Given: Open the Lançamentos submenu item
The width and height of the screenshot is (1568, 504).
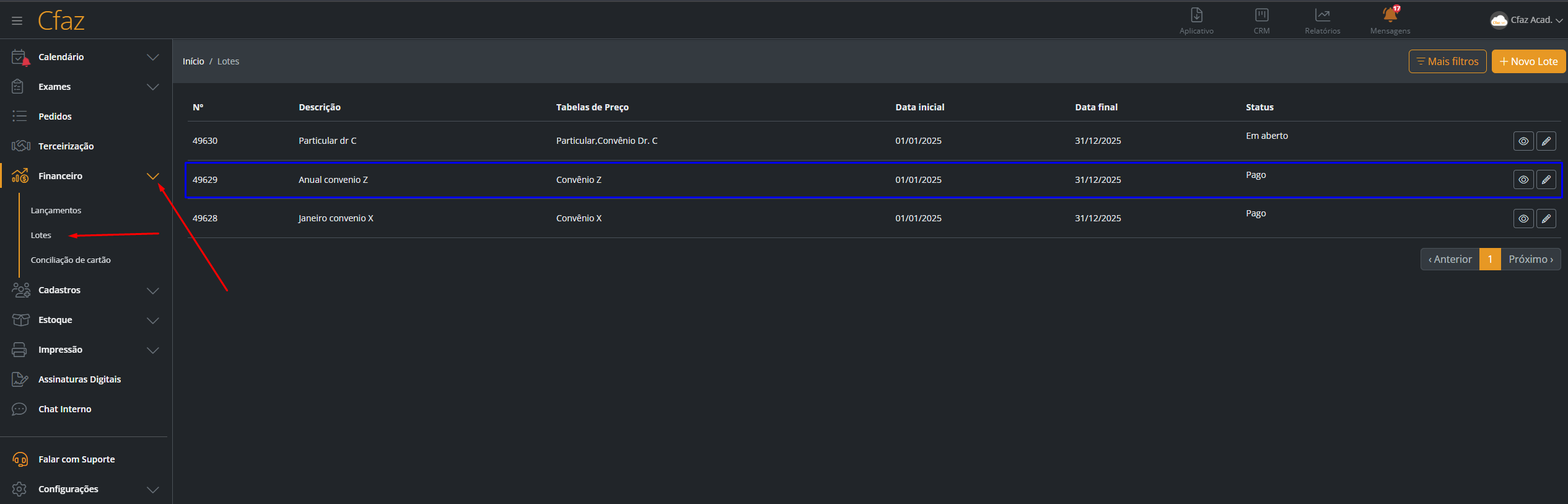Looking at the screenshot, I should point(56,211).
